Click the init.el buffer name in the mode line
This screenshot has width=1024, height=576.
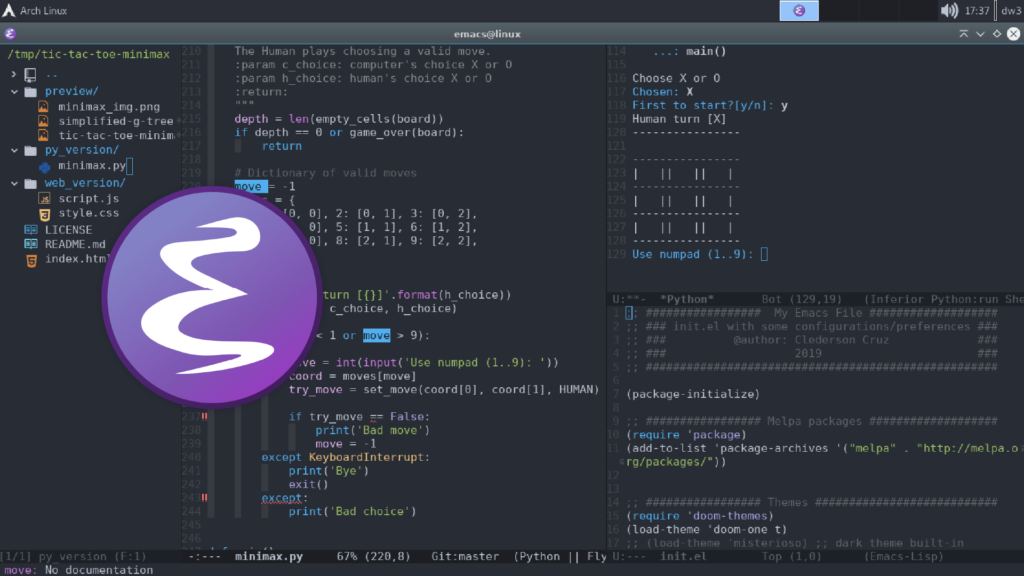click(683, 556)
